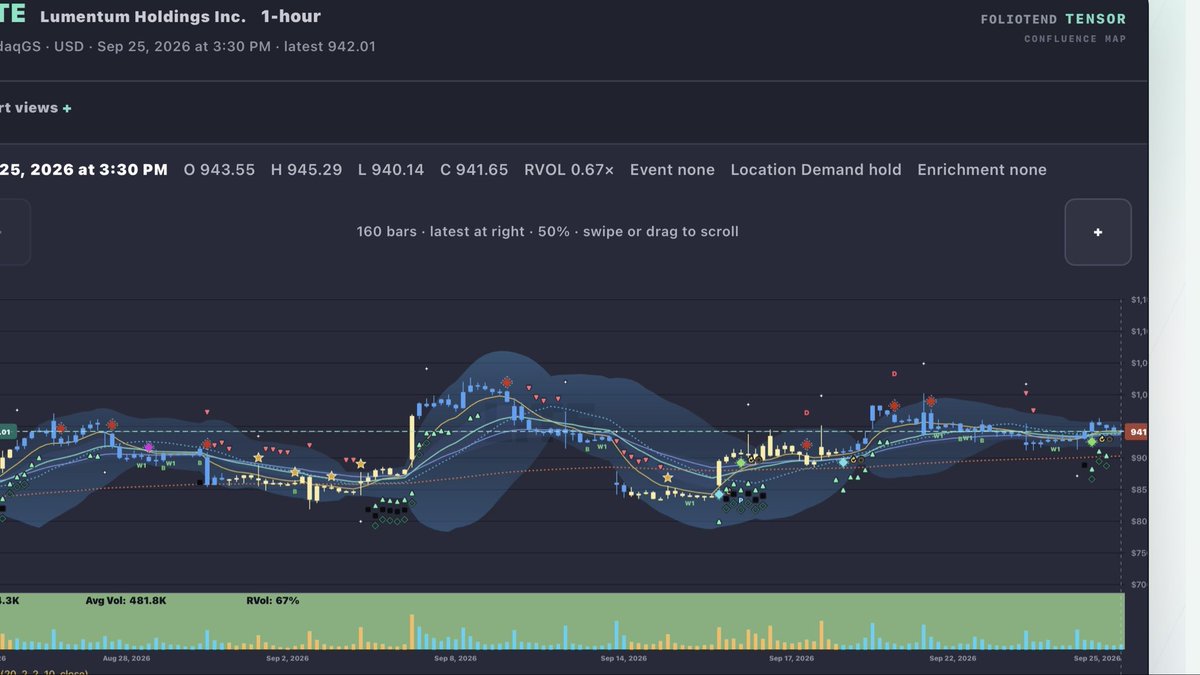Click the 'Event none' field

(672, 170)
